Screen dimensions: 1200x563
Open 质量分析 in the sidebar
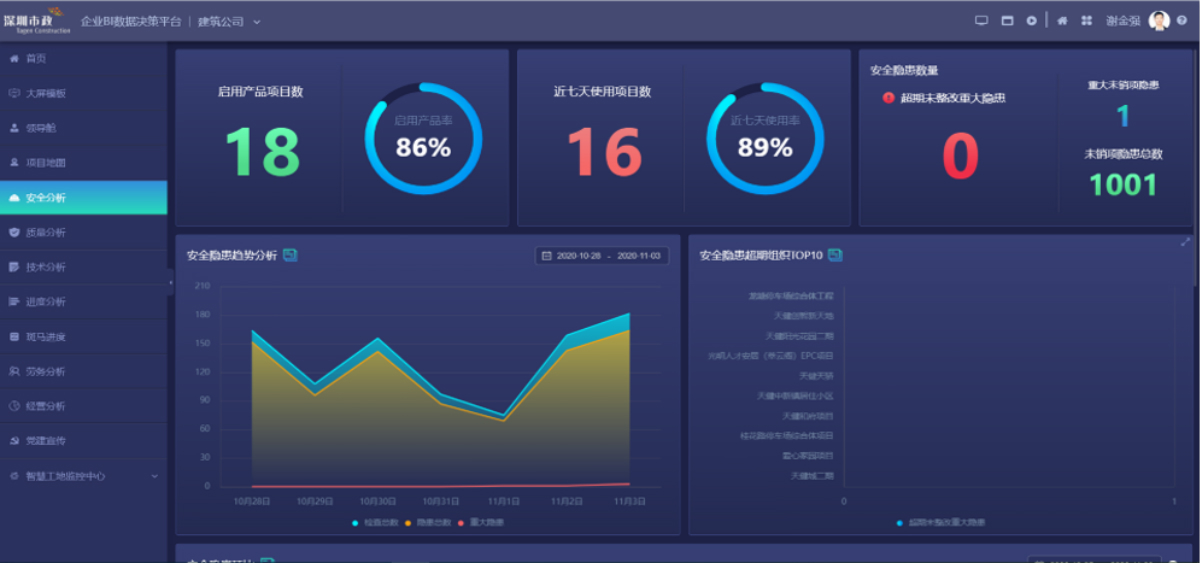(45, 232)
